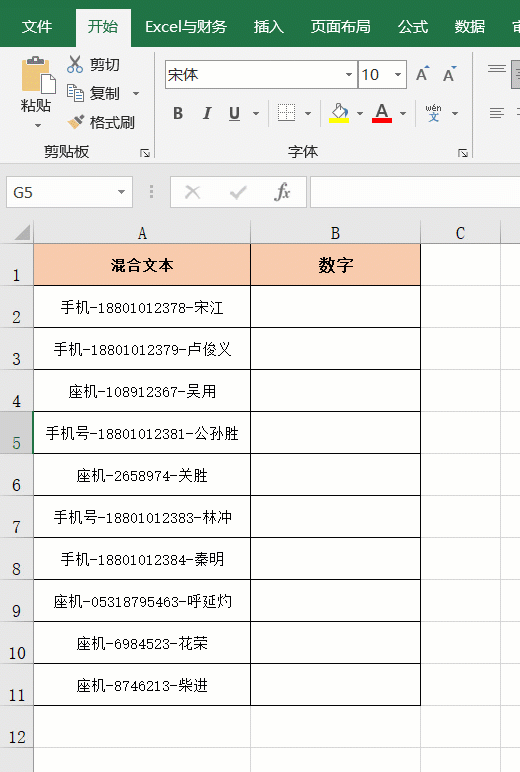This screenshot has width=520, height=772.
Task: Select row 5 header
Action: tap(16, 433)
